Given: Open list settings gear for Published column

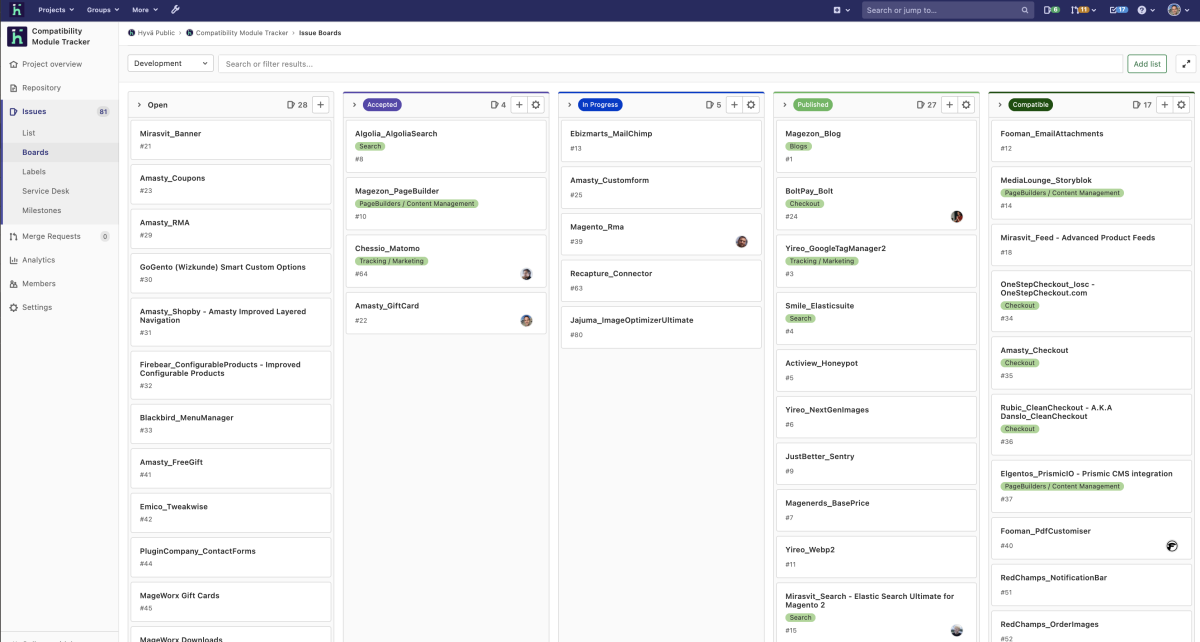Looking at the screenshot, I should point(966,104).
